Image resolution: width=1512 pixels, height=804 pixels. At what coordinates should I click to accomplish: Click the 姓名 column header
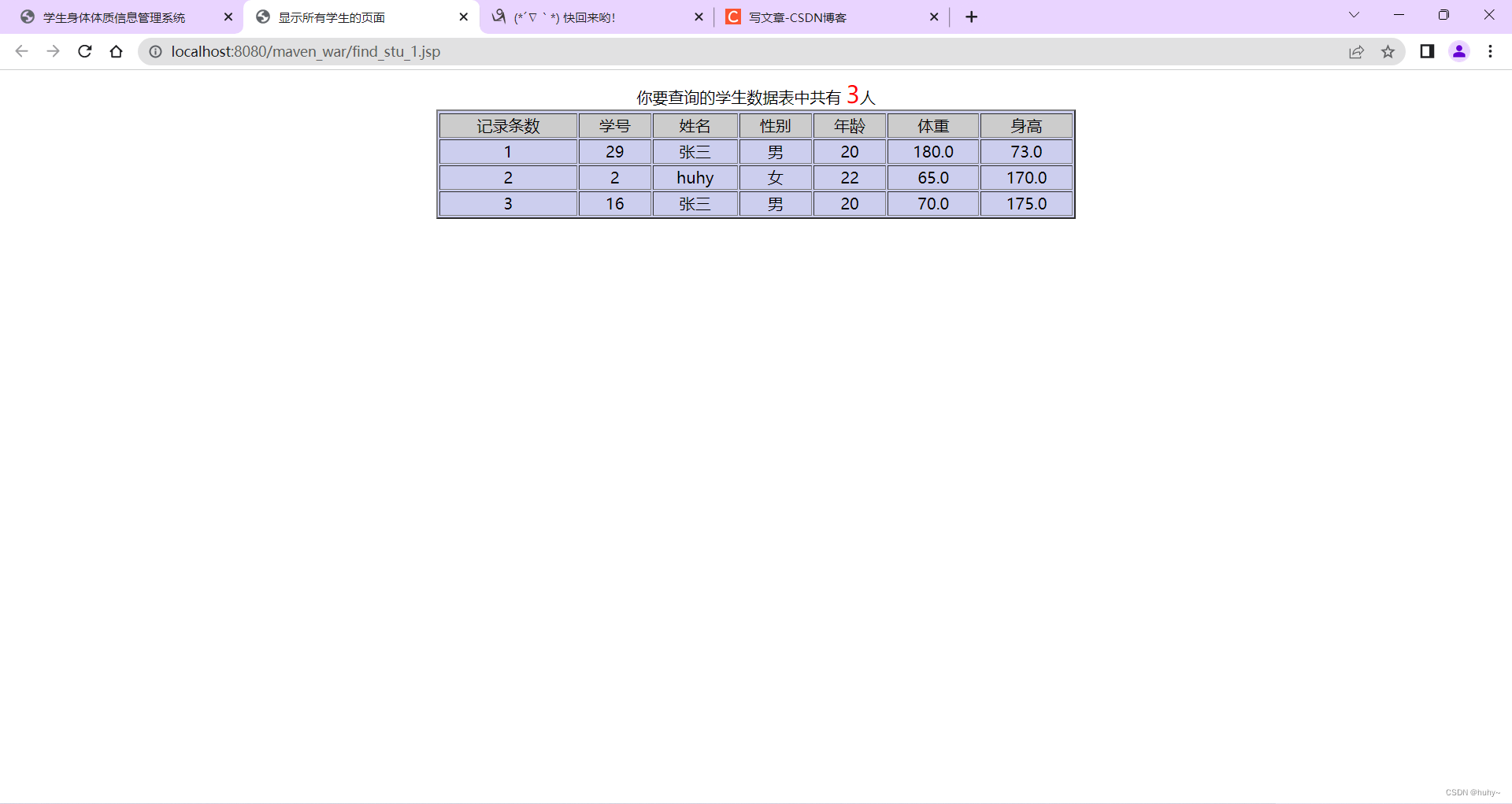(x=695, y=126)
